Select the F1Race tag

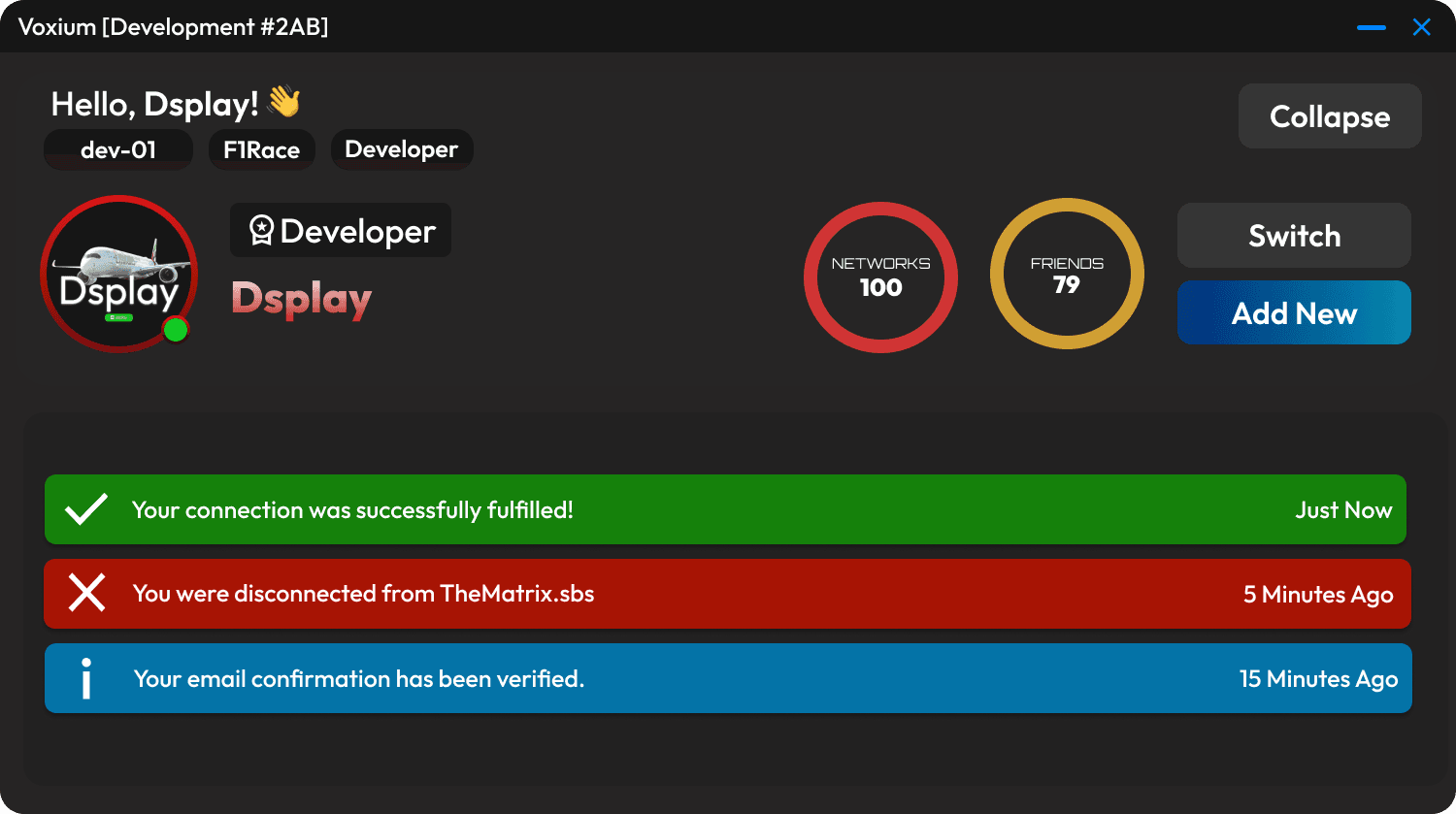pos(261,149)
